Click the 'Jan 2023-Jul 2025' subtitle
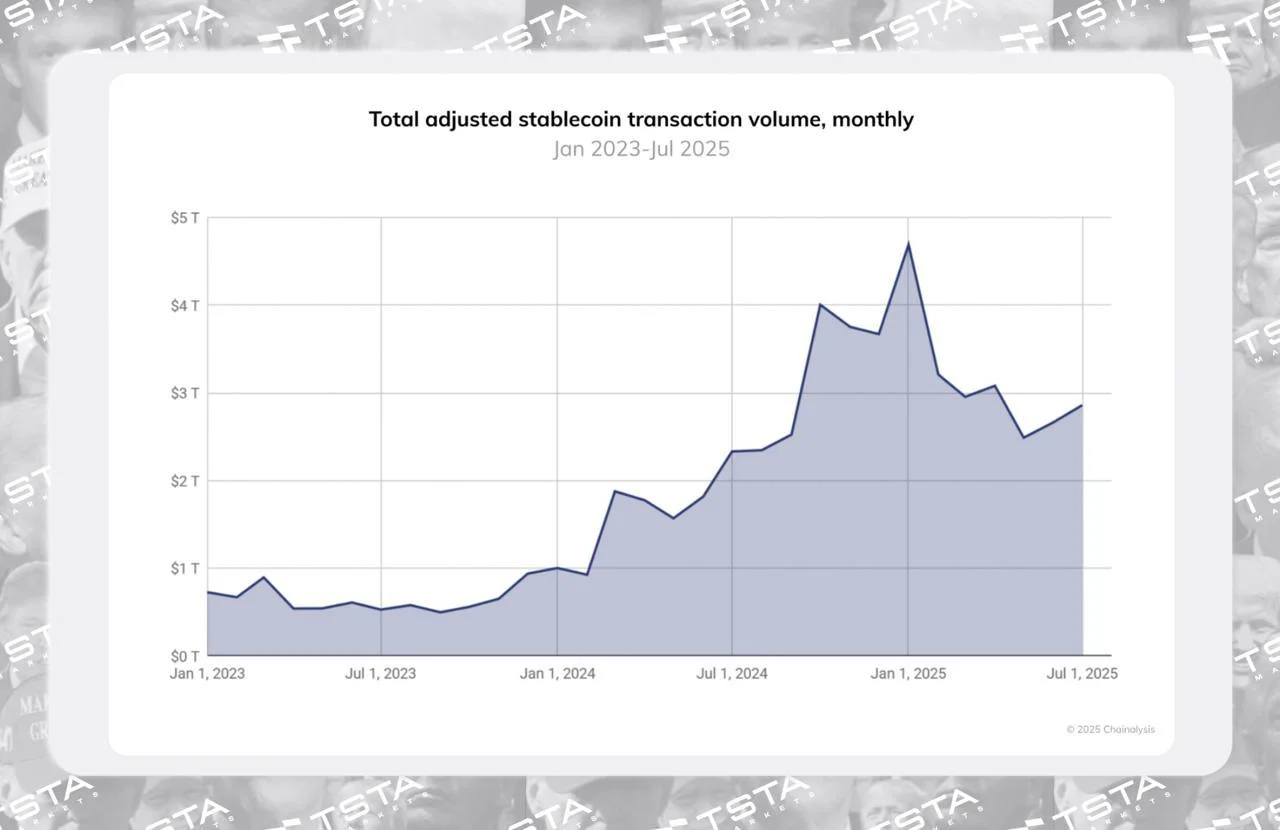This screenshot has width=1280, height=830. [641, 149]
